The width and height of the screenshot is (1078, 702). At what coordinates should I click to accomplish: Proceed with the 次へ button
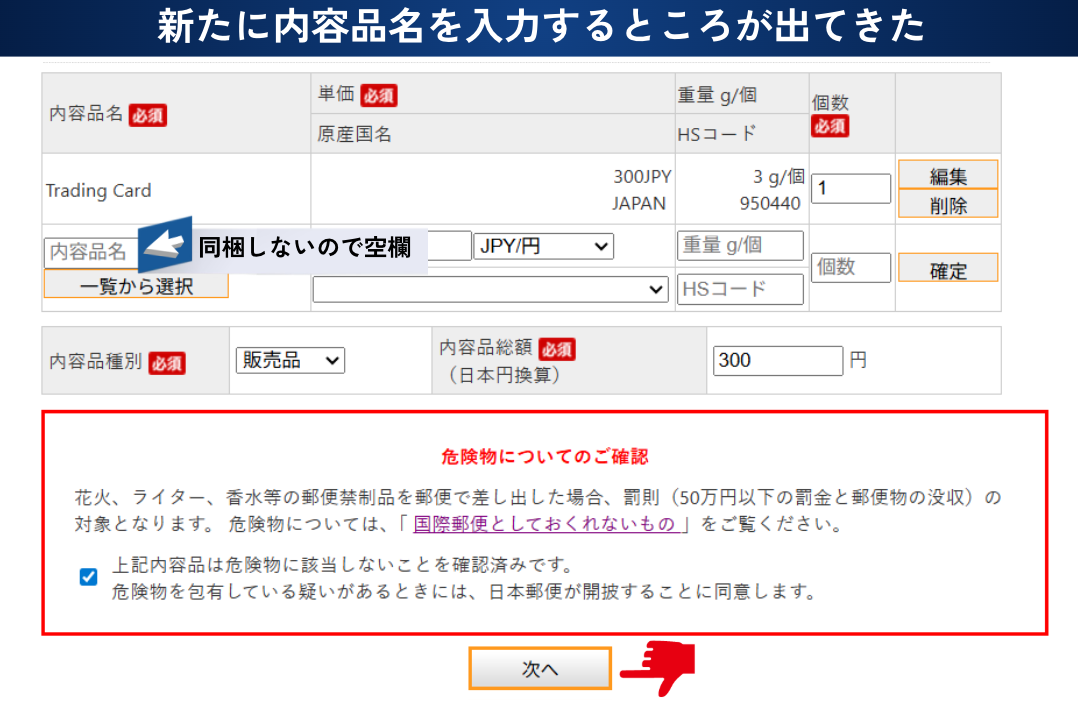540,669
